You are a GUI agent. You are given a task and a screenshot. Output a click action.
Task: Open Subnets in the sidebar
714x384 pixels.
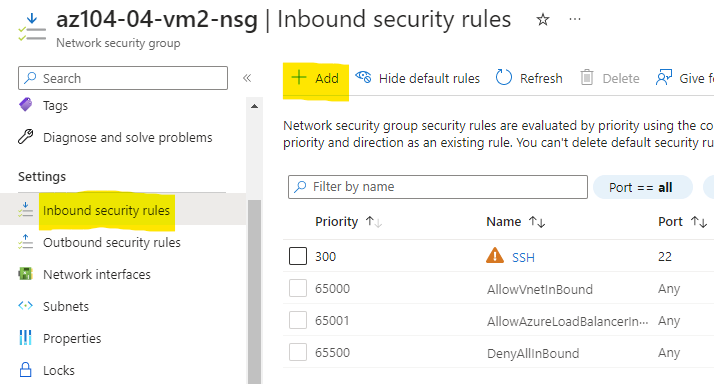tap(66, 307)
